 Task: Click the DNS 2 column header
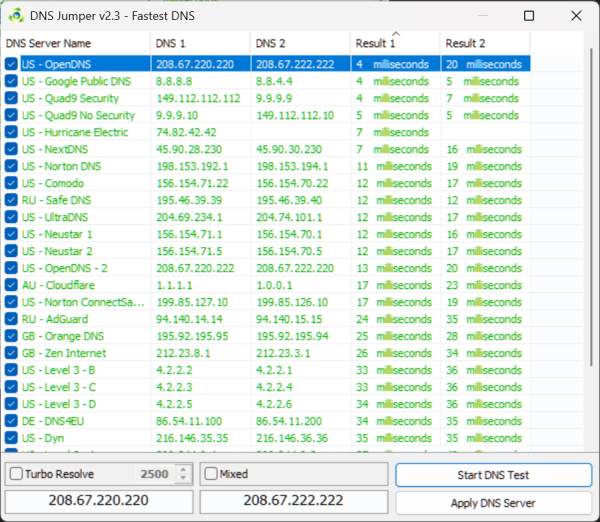(300, 43)
